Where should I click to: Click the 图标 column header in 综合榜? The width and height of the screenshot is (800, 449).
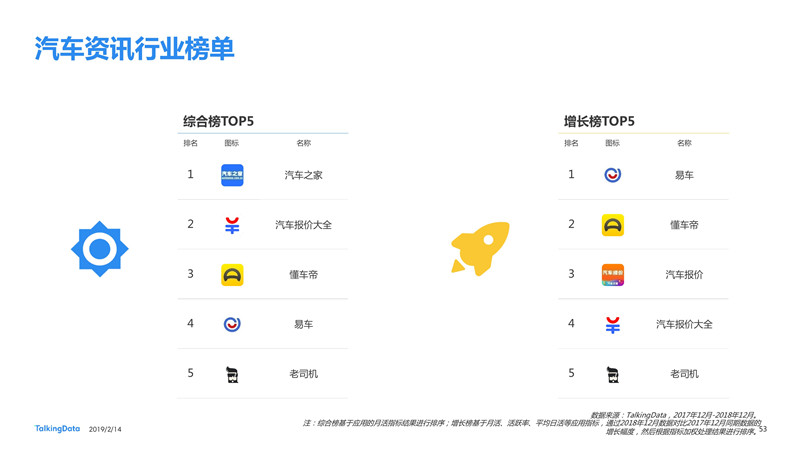click(232, 143)
